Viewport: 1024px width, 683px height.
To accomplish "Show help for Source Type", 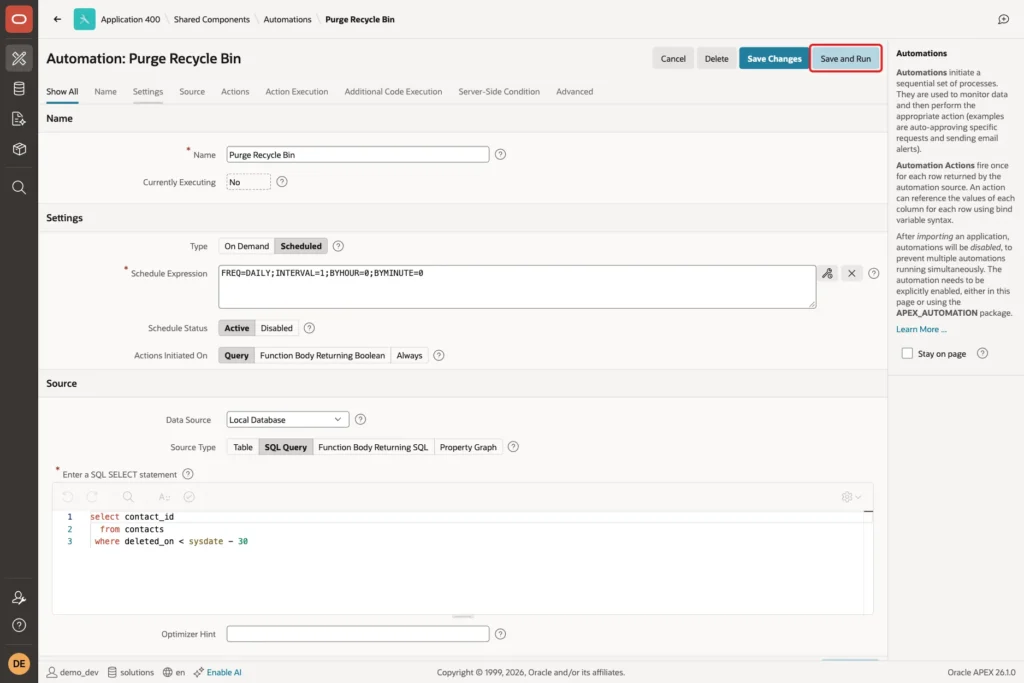I will [513, 447].
